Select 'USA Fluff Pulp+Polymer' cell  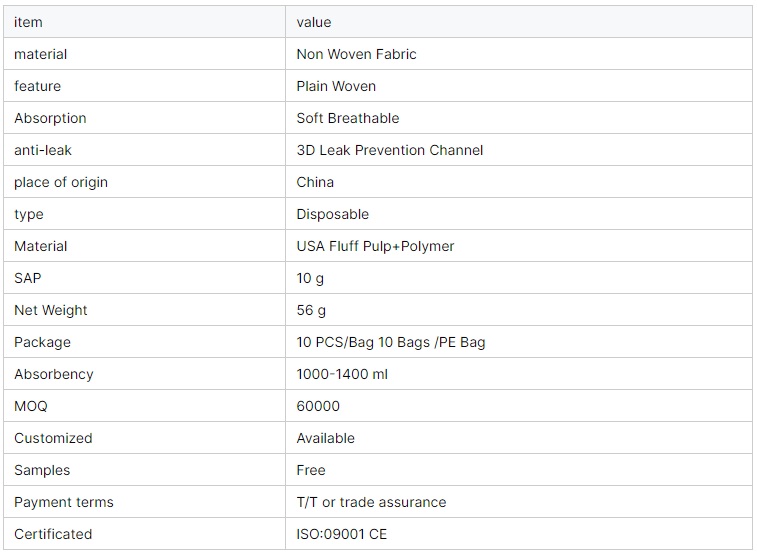519,246
